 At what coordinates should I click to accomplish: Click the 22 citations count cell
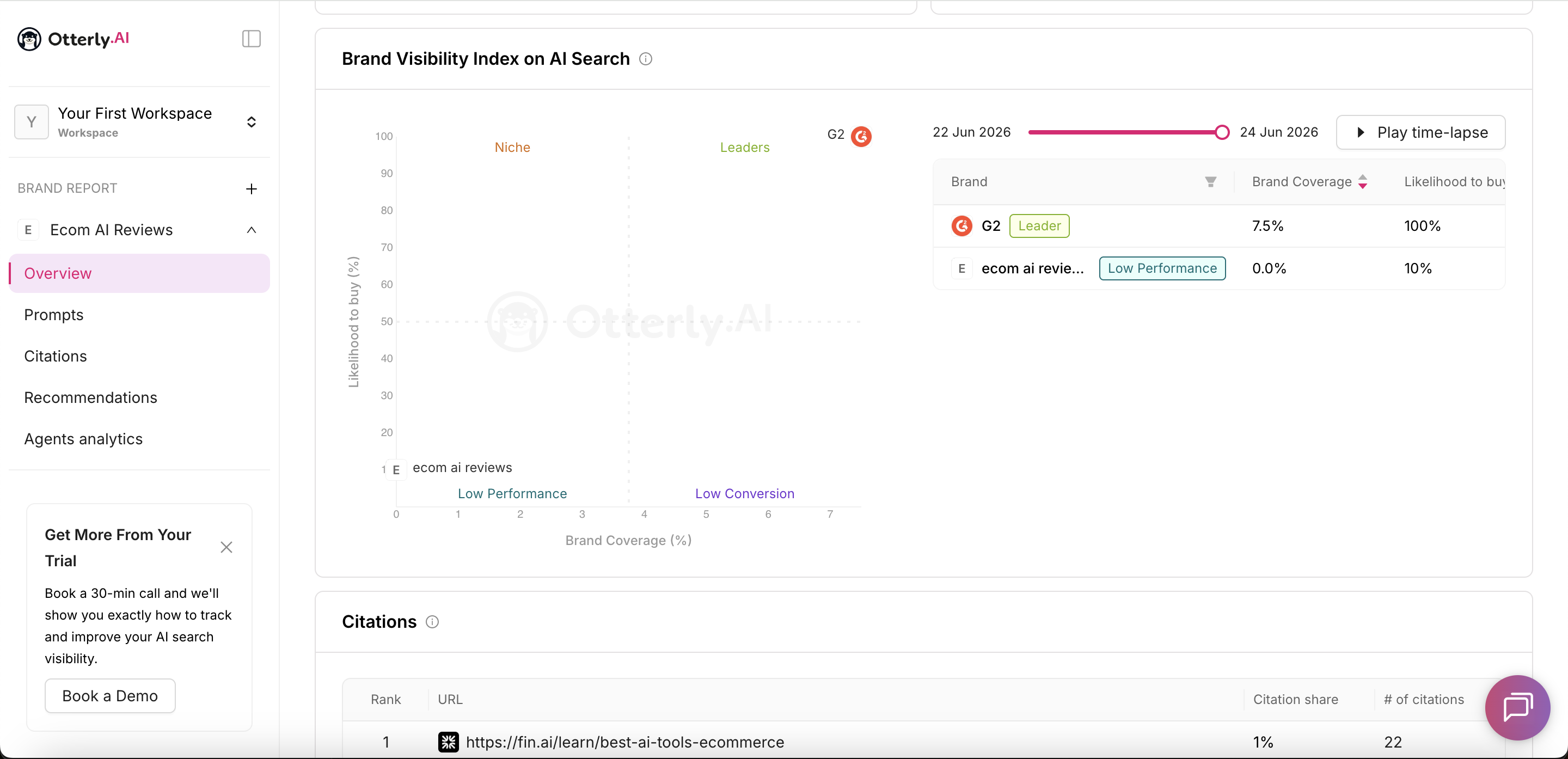click(x=1393, y=742)
